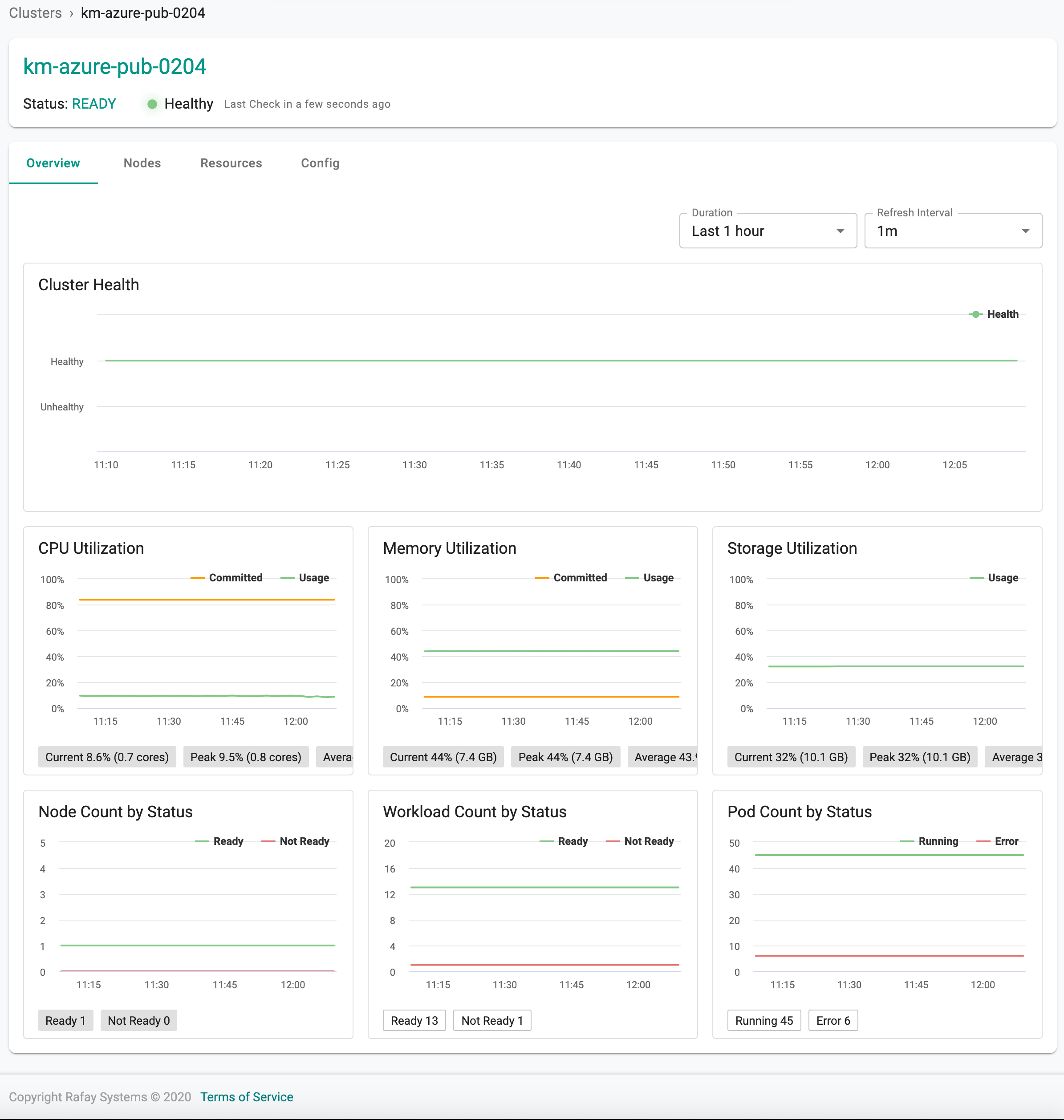1064x1120 pixels.
Task: Click the red Error line in Pod Count chart
Action: coord(889,956)
